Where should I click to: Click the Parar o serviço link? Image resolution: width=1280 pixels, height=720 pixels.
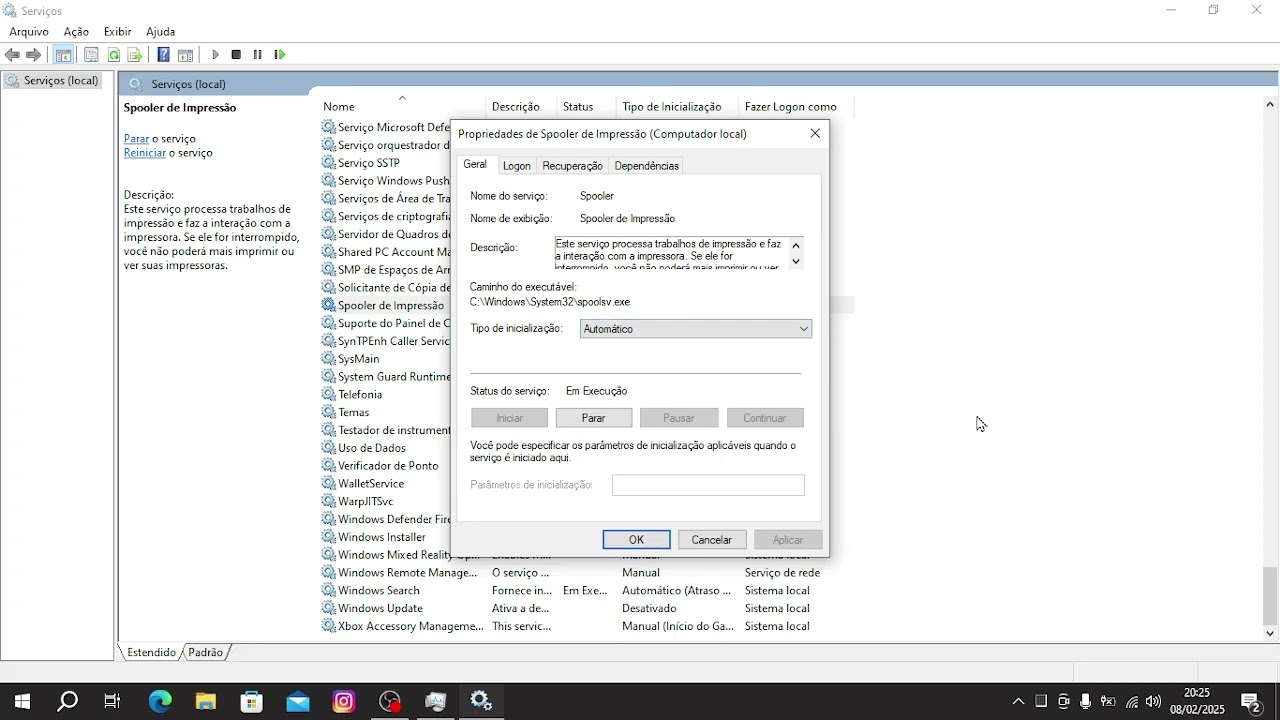(137, 139)
